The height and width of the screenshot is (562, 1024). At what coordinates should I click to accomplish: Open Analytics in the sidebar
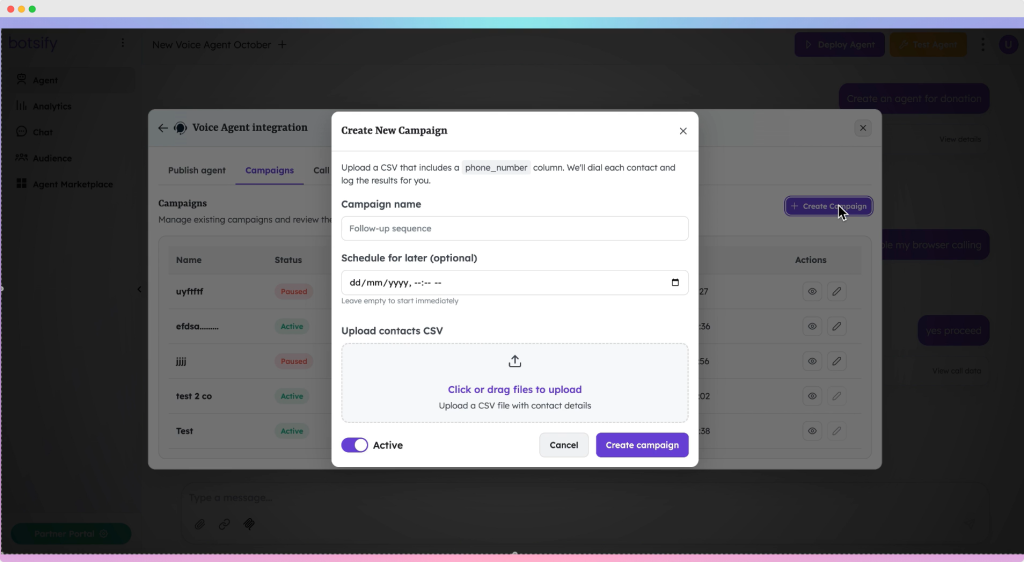click(51, 106)
